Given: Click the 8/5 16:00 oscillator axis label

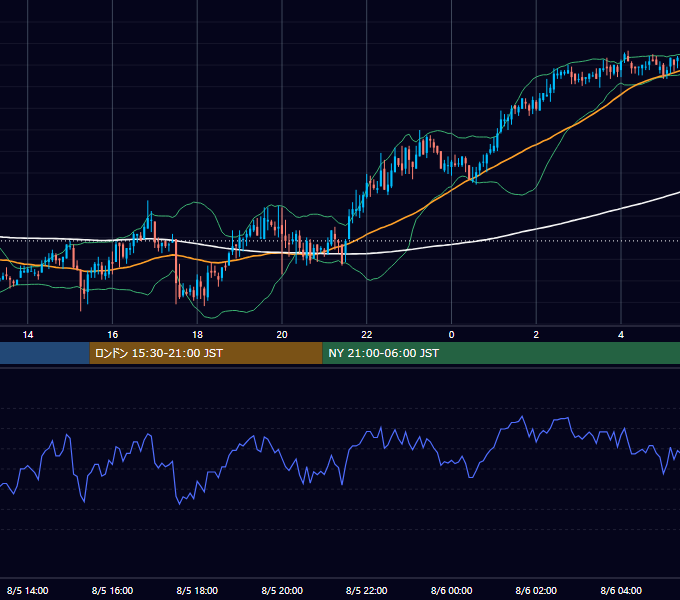Looking at the screenshot, I should coord(112,590).
